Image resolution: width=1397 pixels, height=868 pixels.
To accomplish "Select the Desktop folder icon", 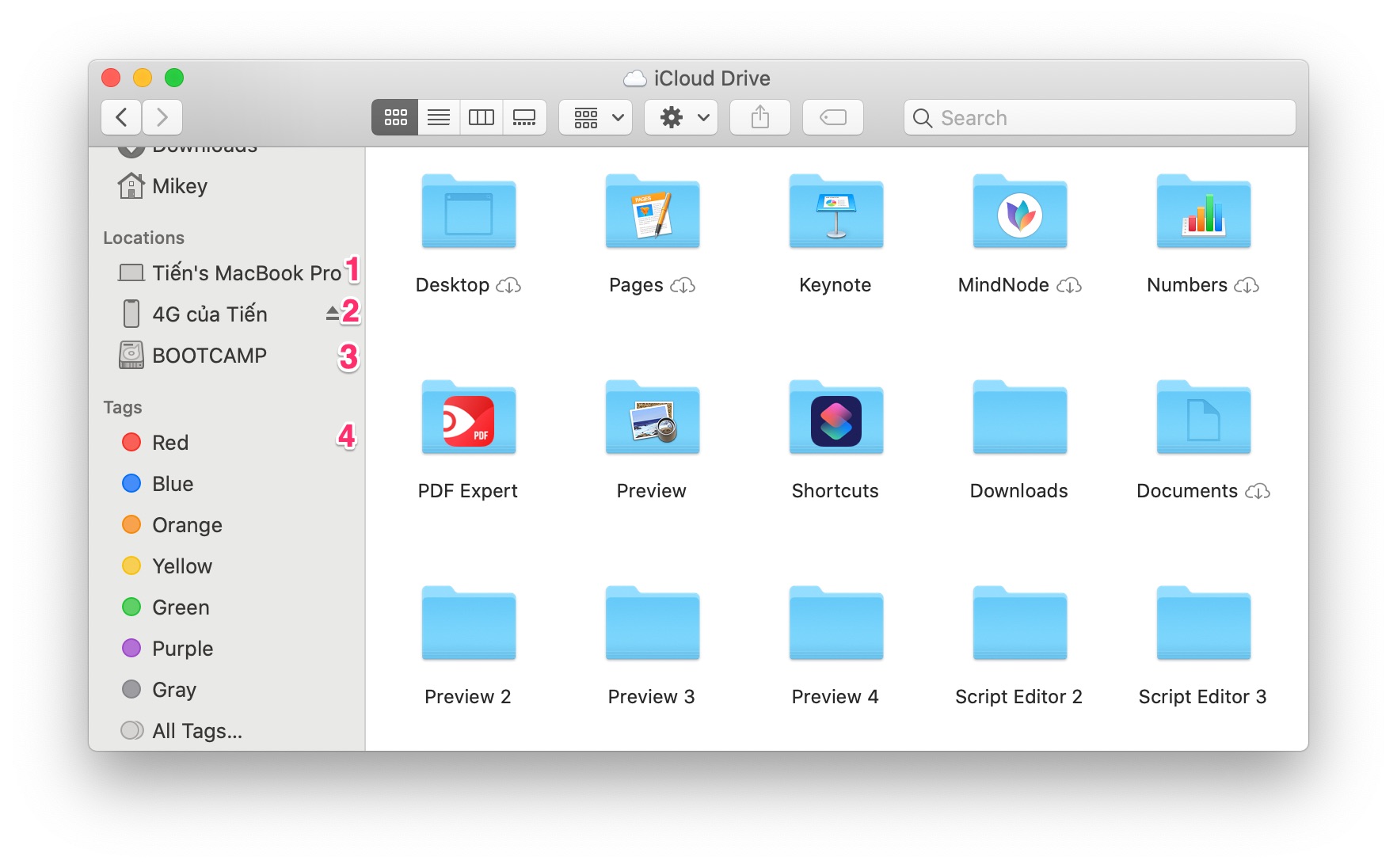I will pyautogui.click(x=469, y=211).
